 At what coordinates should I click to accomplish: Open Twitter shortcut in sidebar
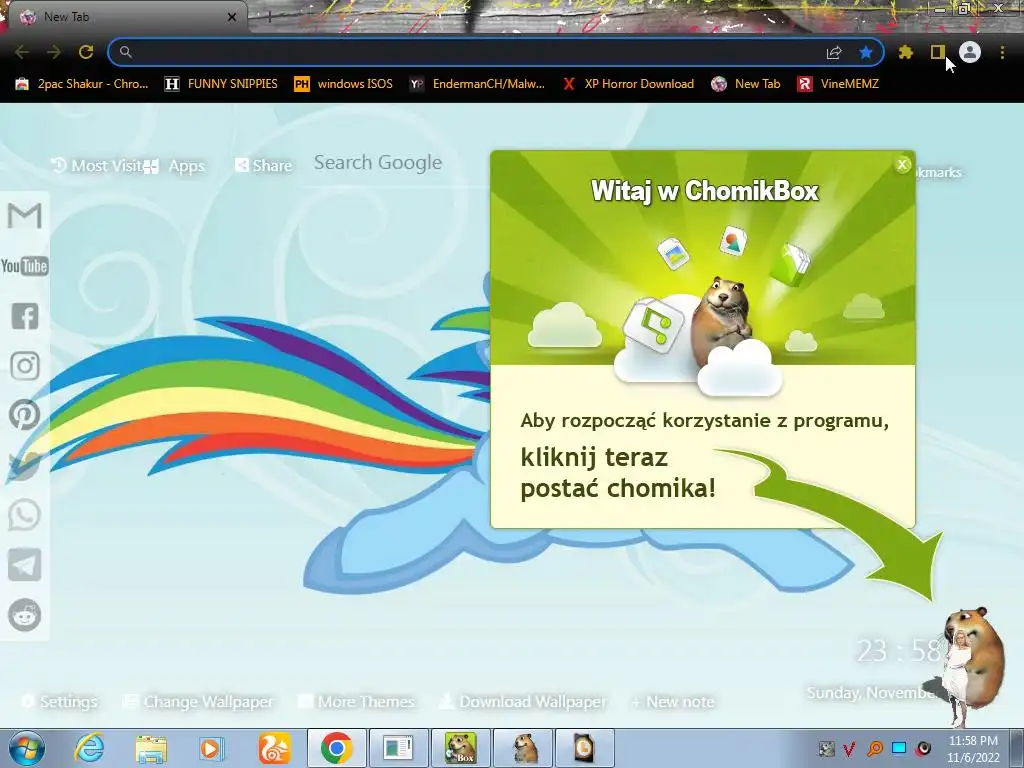tap(25, 465)
